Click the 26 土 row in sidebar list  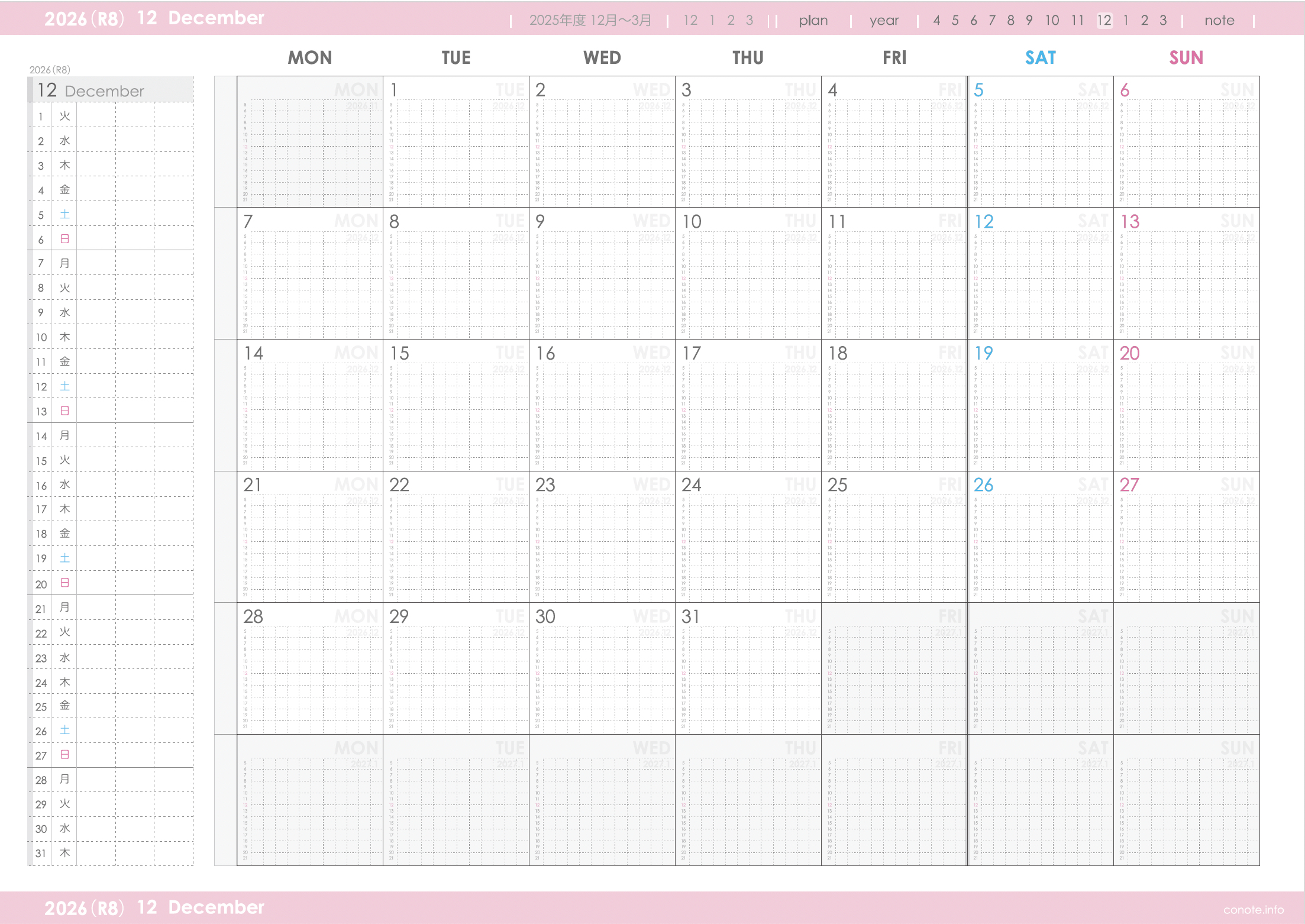coord(111,731)
